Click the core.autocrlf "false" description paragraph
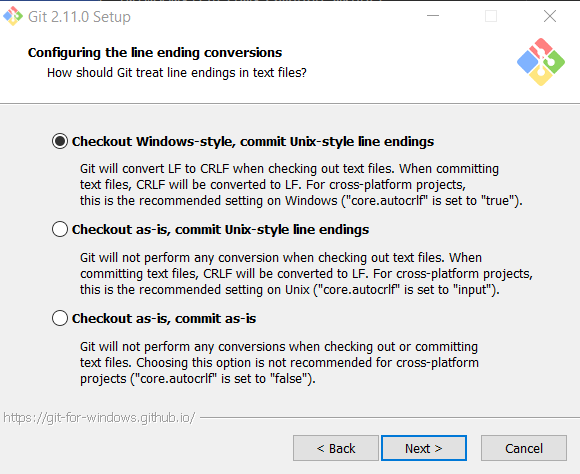The image size is (580, 474). tap(279, 363)
